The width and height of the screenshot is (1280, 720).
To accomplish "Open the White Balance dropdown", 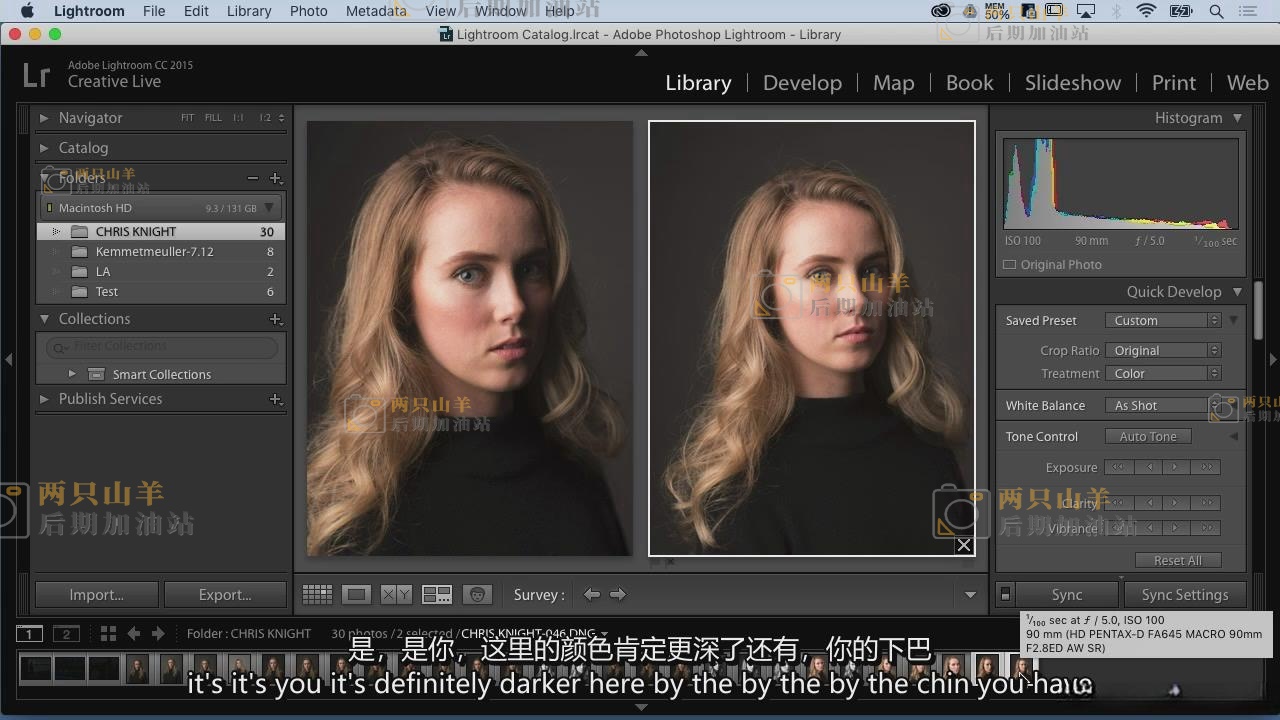I will [x=1160, y=405].
